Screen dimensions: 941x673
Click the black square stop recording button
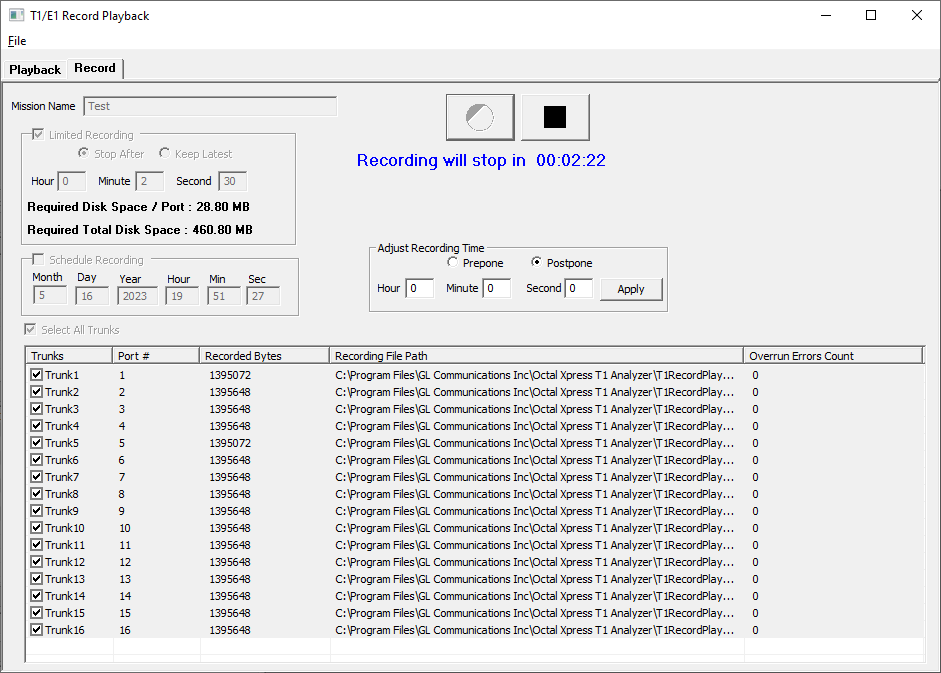[x=555, y=117]
